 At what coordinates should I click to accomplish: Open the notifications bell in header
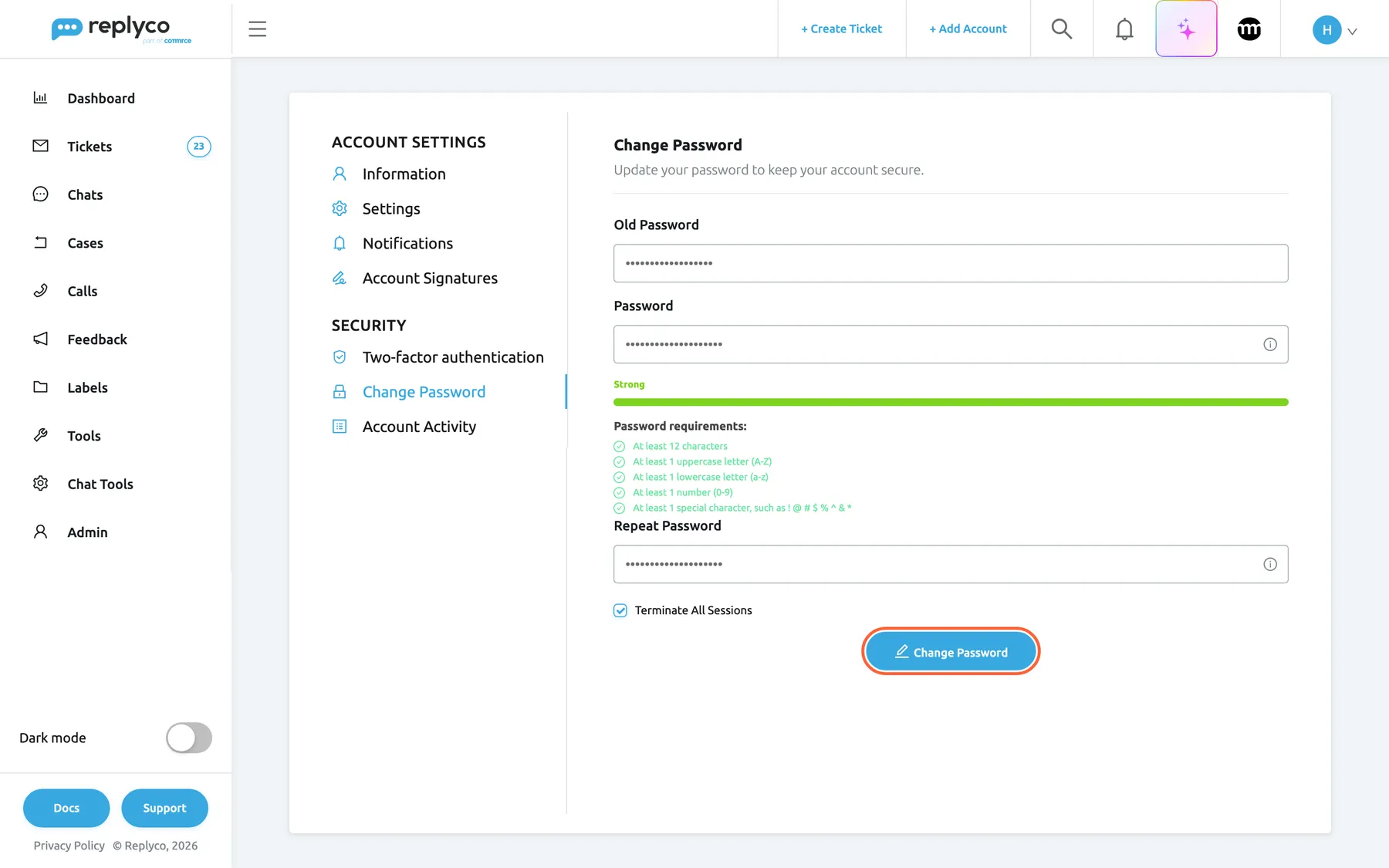coord(1124,29)
